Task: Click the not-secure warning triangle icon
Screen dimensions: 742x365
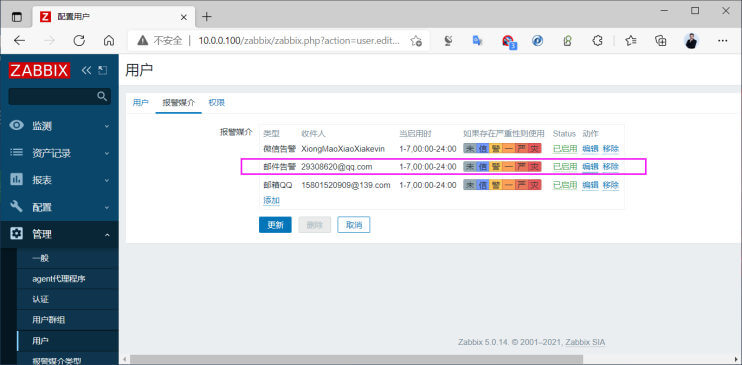Action: pos(142,41)
